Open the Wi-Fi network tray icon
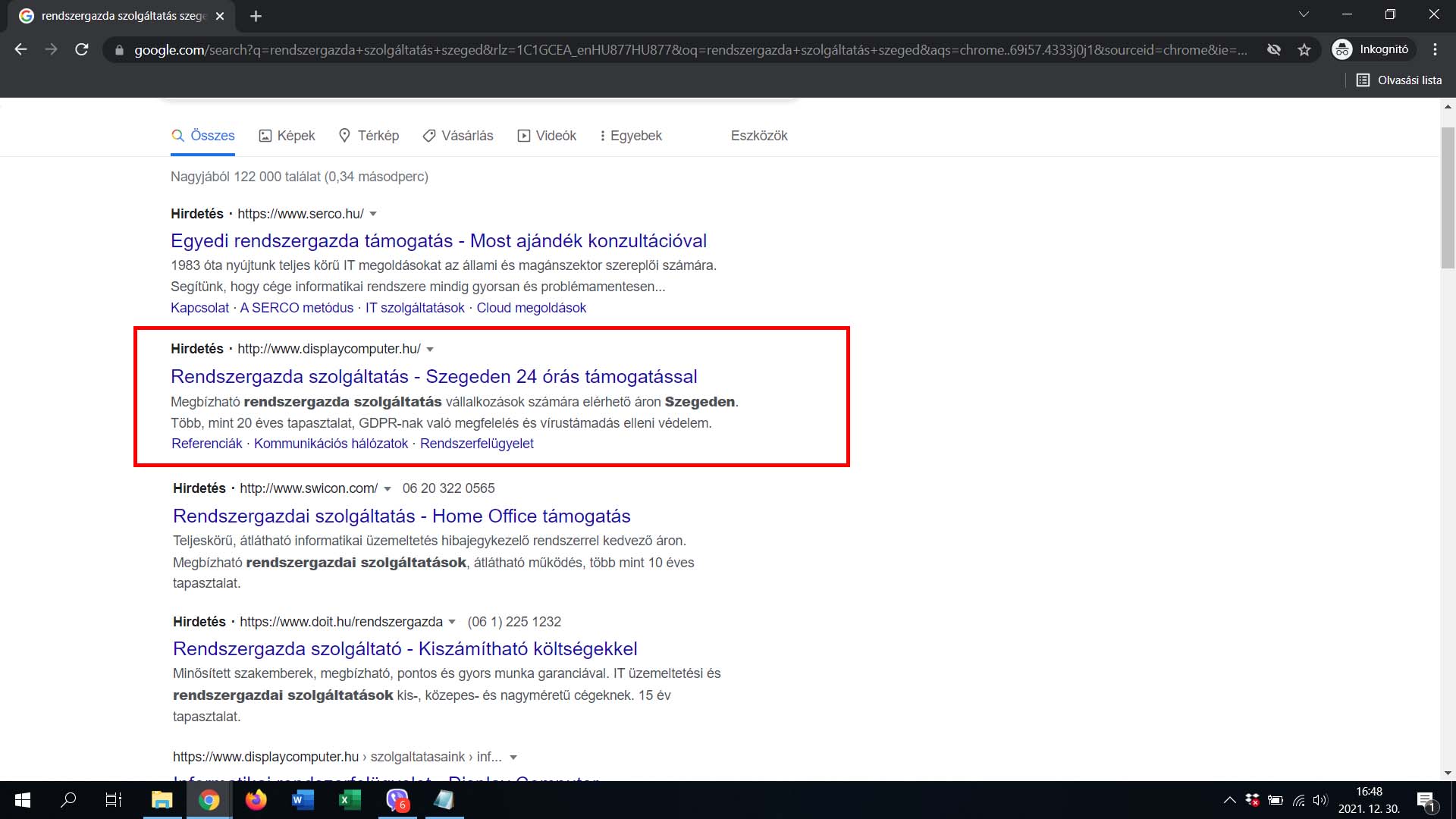The width and height of the screenshot is (1456, 819). [x=1299, y=800]
